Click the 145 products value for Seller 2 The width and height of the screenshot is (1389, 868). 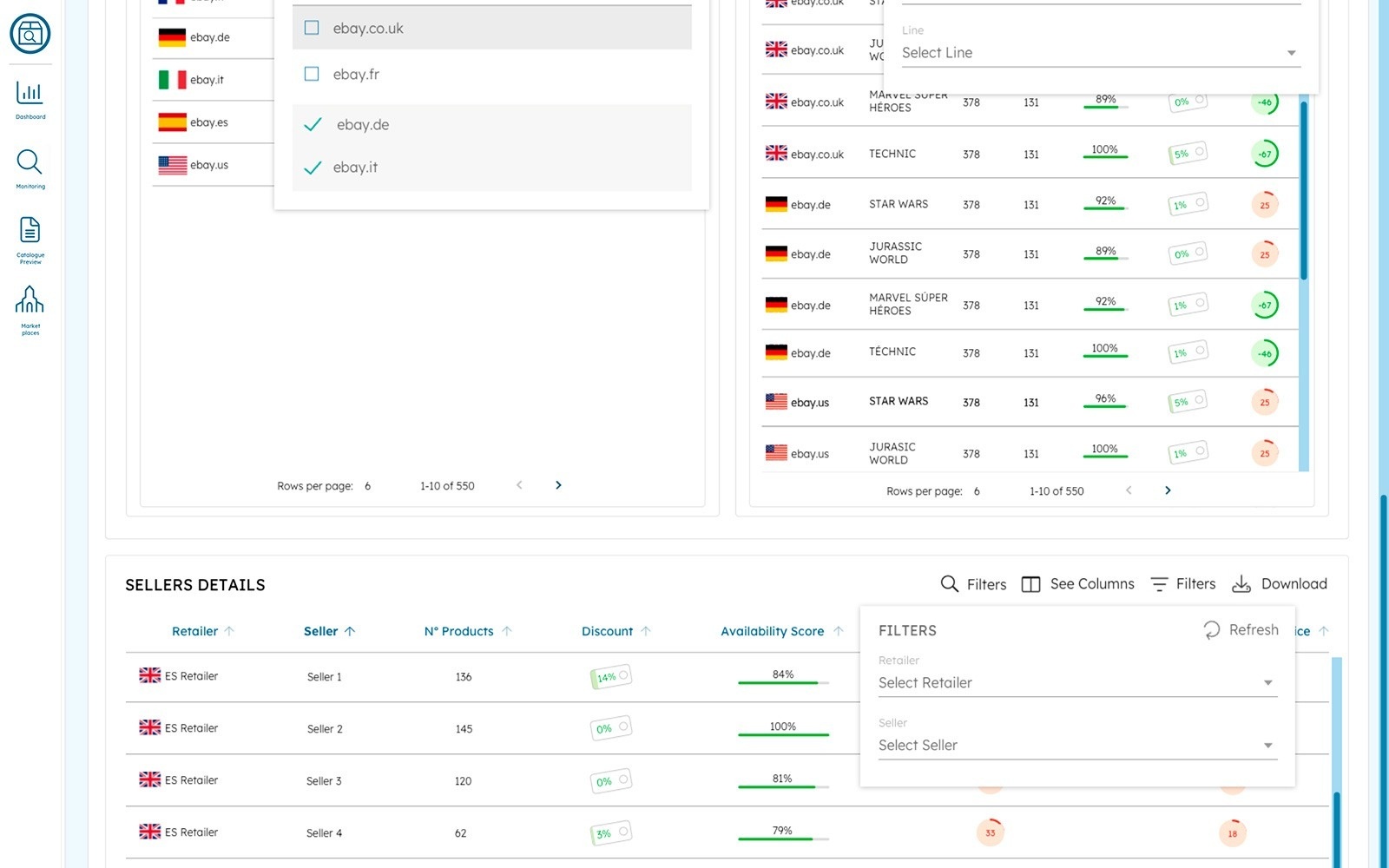point(464,729)
